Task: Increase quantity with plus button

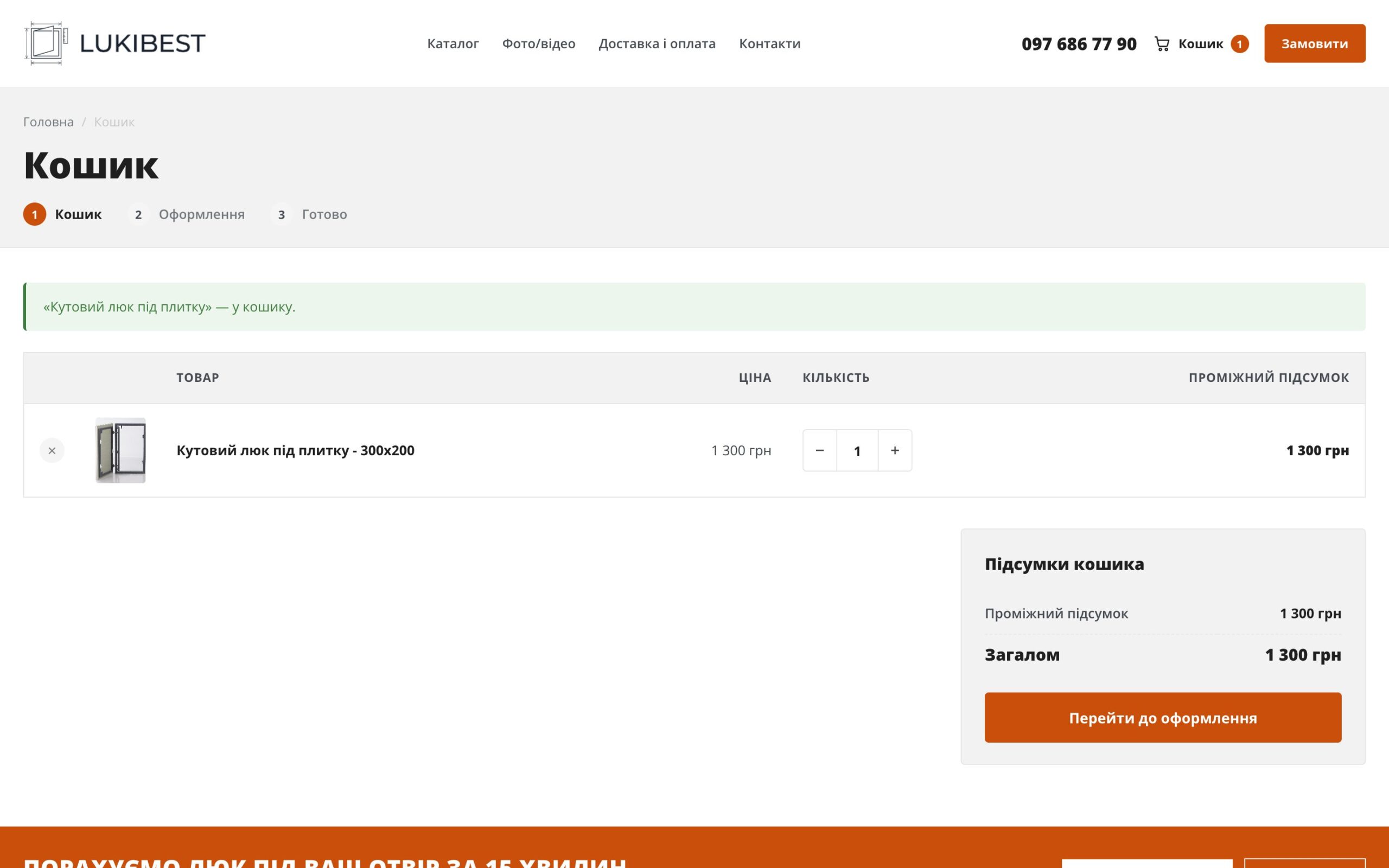Action: tap(895, 451)
